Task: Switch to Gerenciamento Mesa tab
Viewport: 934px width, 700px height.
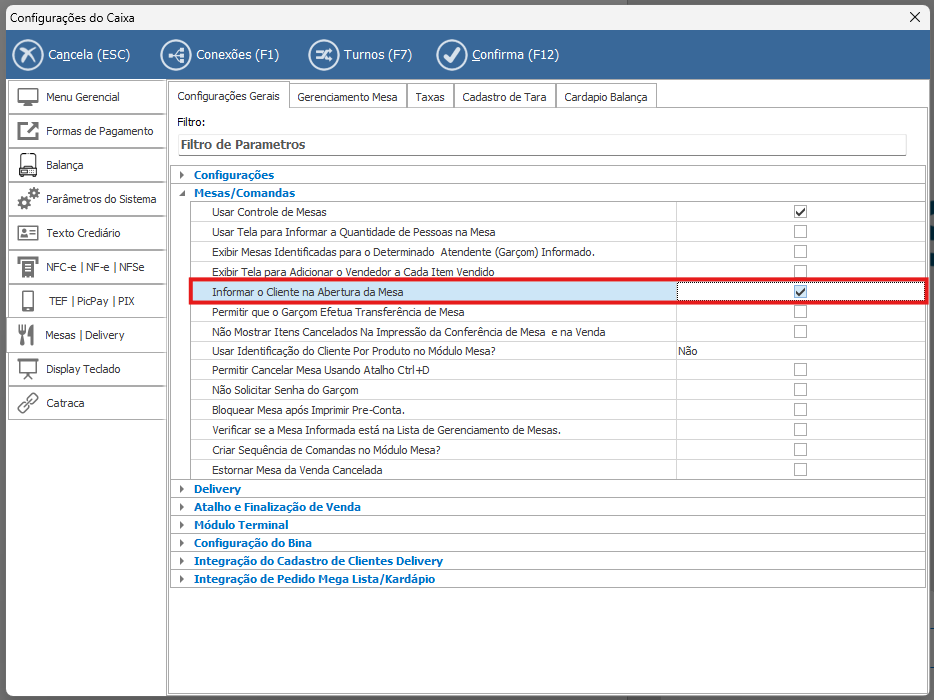Action: click(x=347, y=97)
